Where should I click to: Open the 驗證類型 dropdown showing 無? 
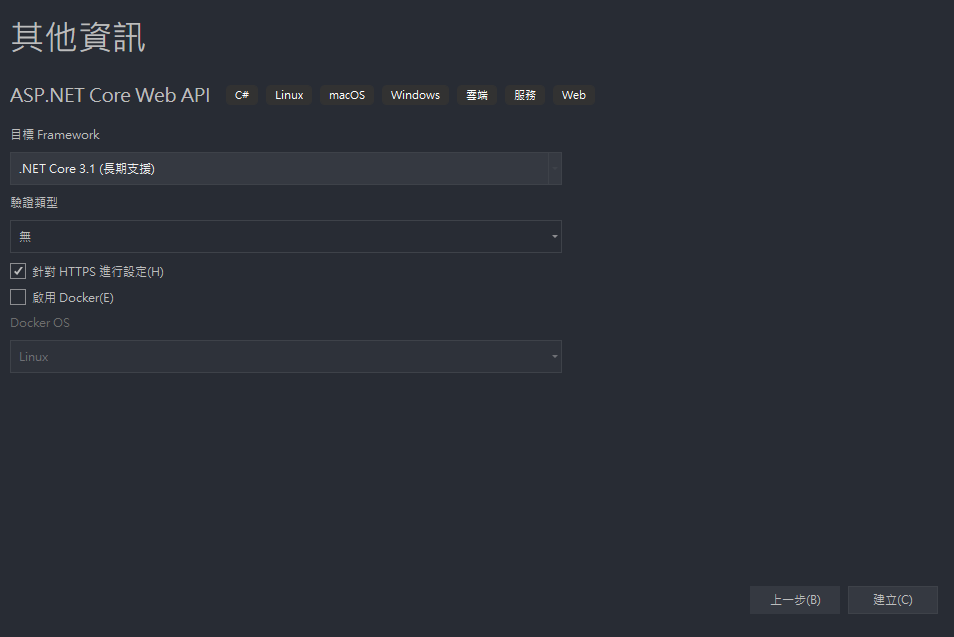pyautogui.click(x=285, y=237)
